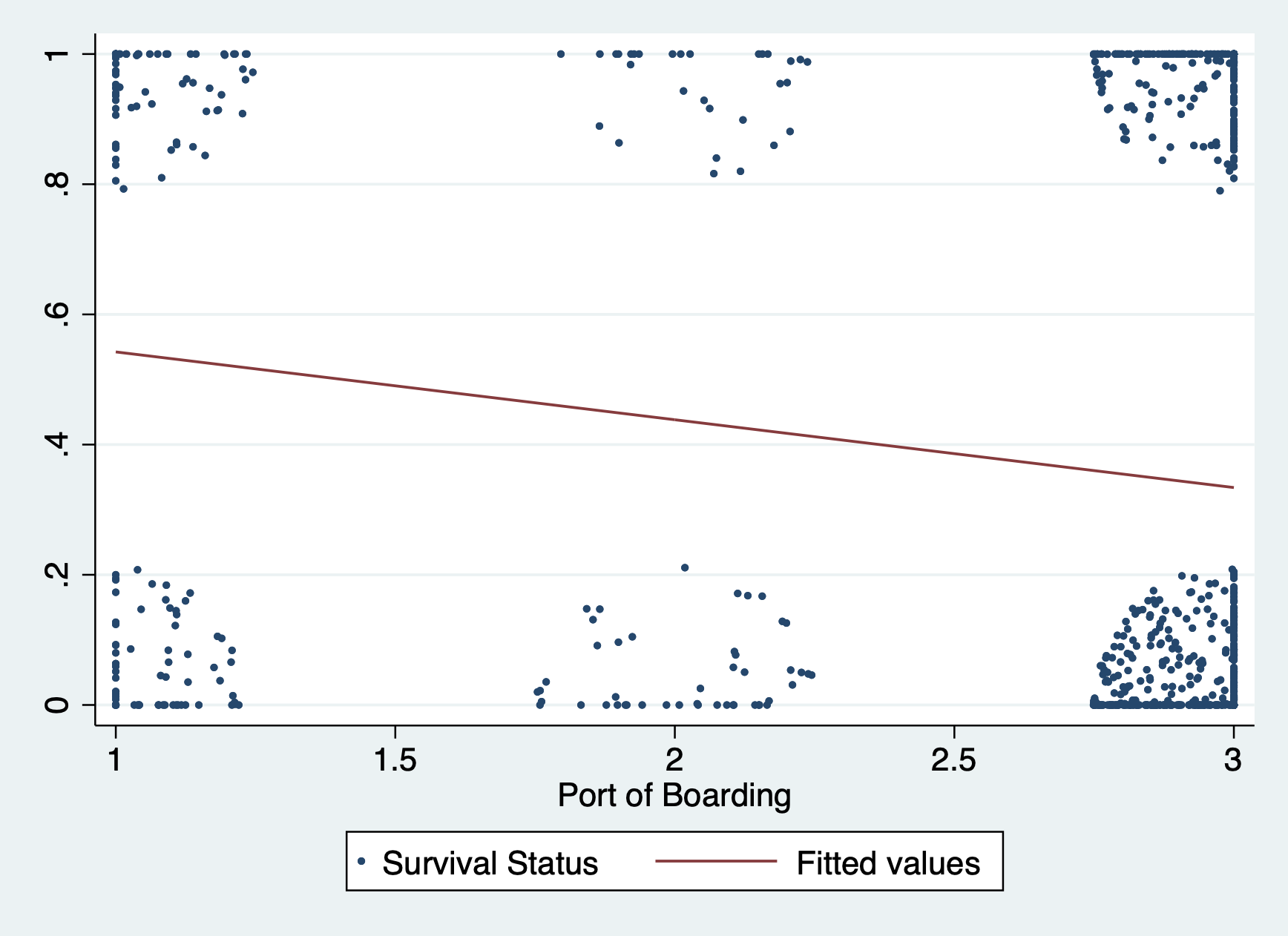Click y-axis tick label ".8"
Image resolution: width=1288 pixels, height=936 pixels.
coord(57,184)
